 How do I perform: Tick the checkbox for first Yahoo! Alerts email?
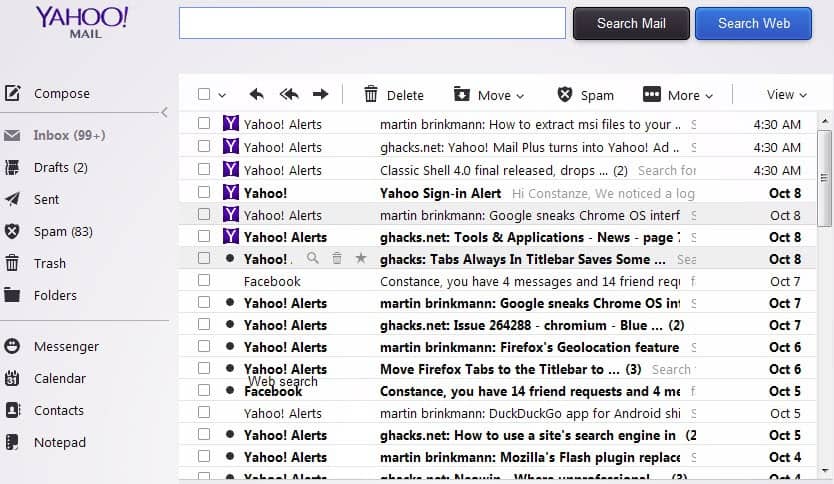(x=204, y=124)
